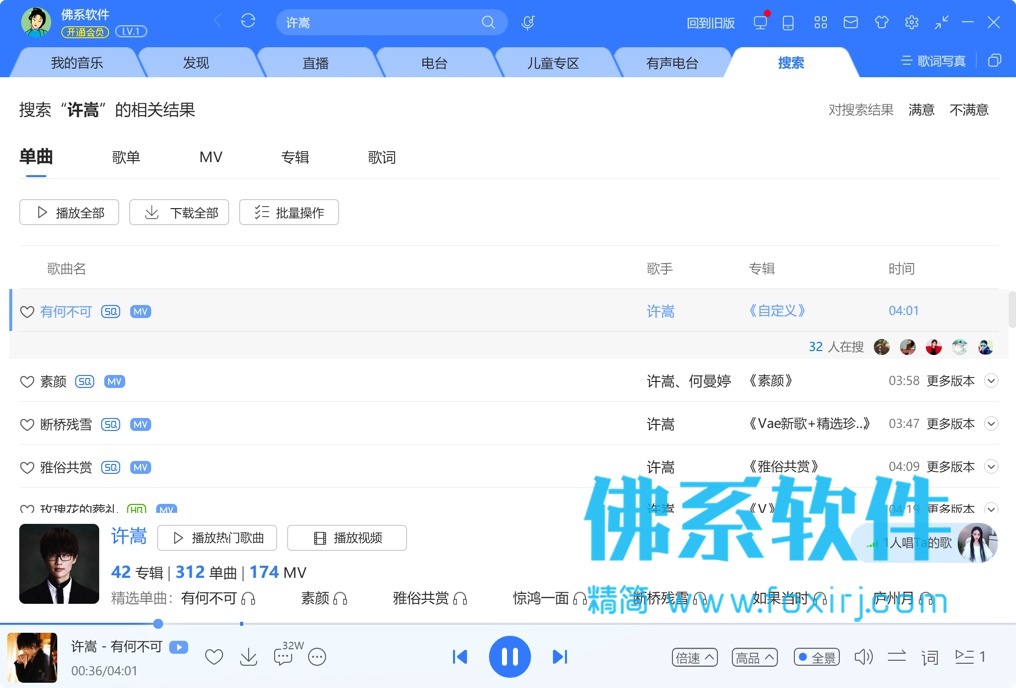Click the 下载全部 button
1016x688 pixels.
pos(179,212)
